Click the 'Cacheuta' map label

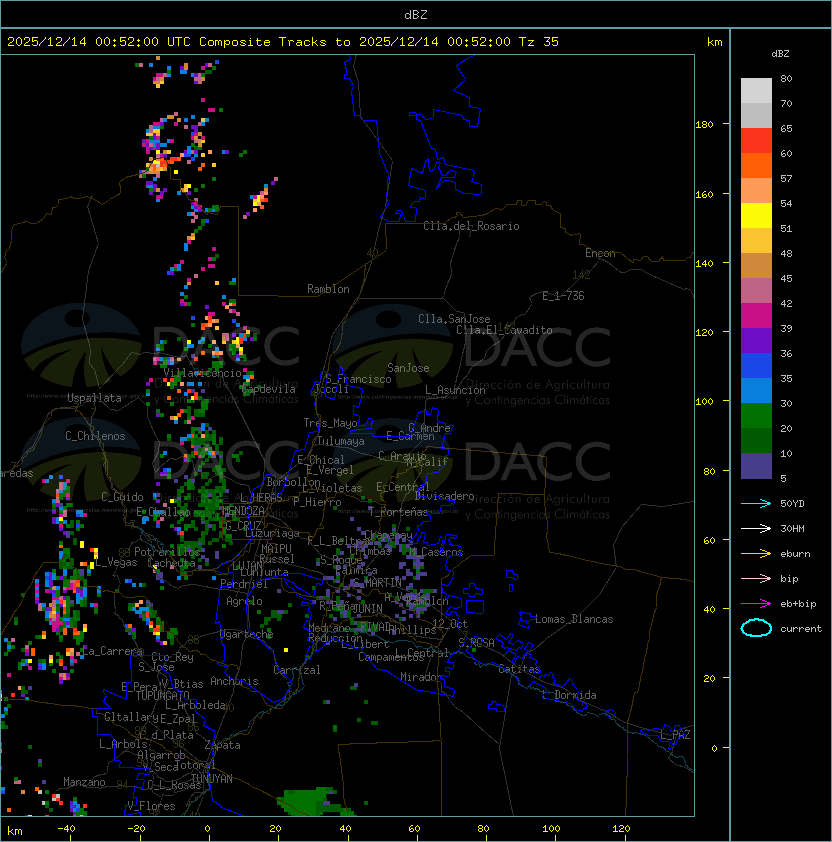coord(171,563)
